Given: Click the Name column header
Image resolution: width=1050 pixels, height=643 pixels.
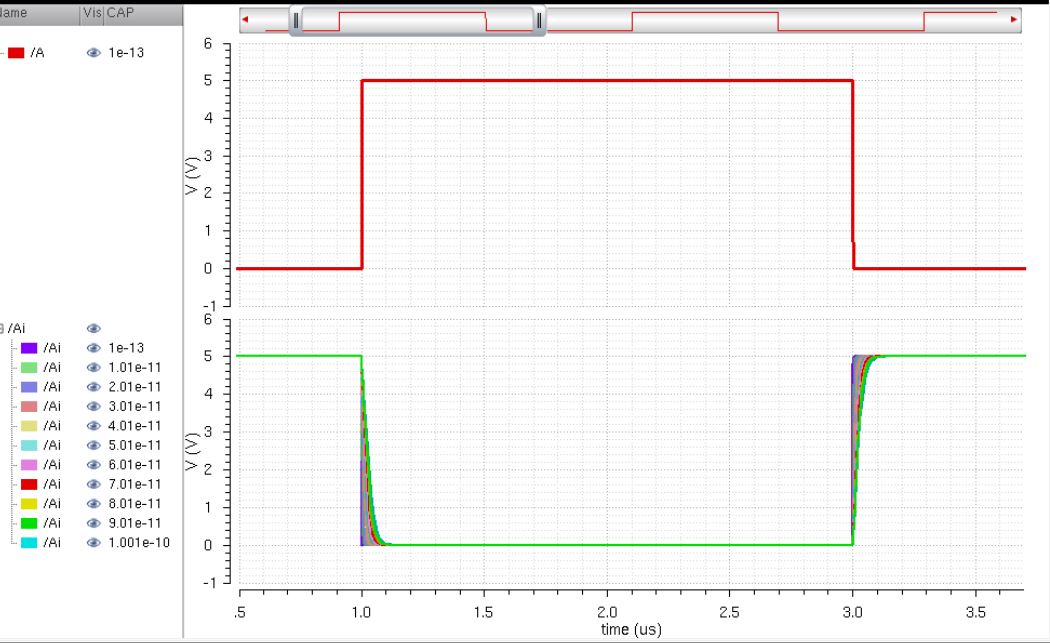Looking at the screenshot, I should 13,13.
